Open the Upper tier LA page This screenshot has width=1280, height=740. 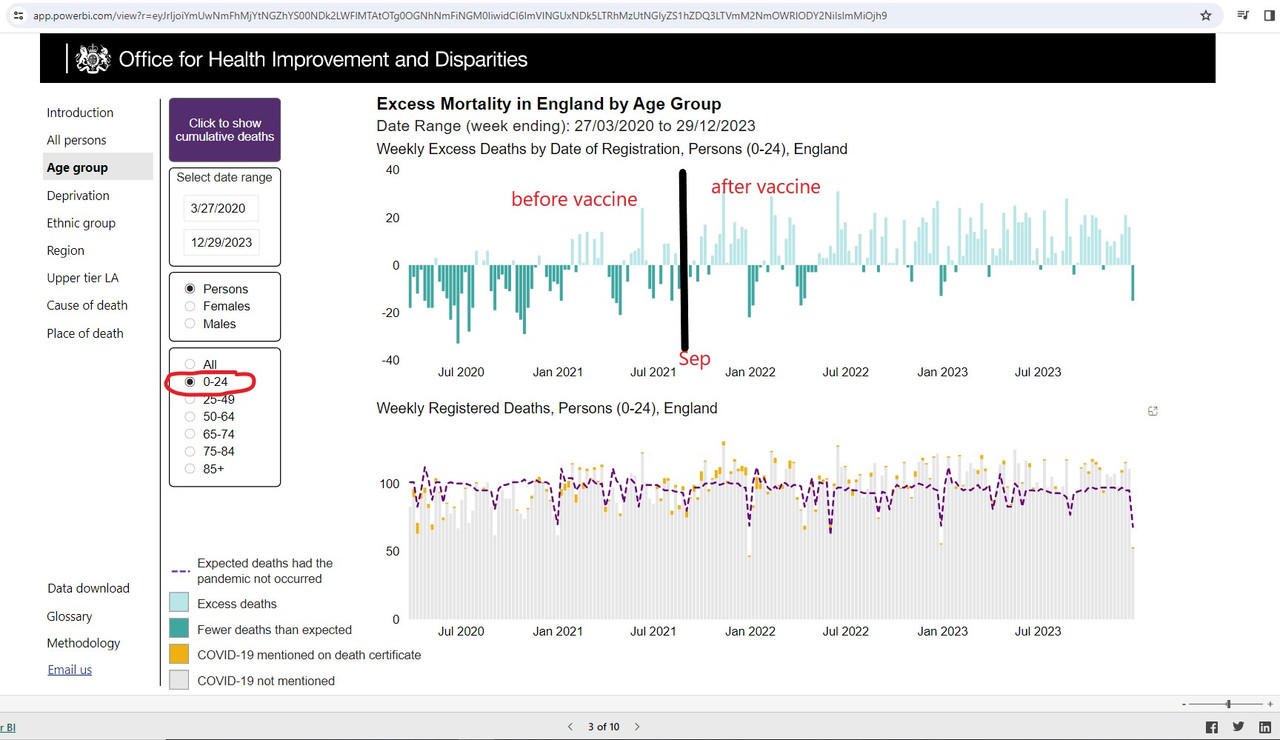click(82, 278)
